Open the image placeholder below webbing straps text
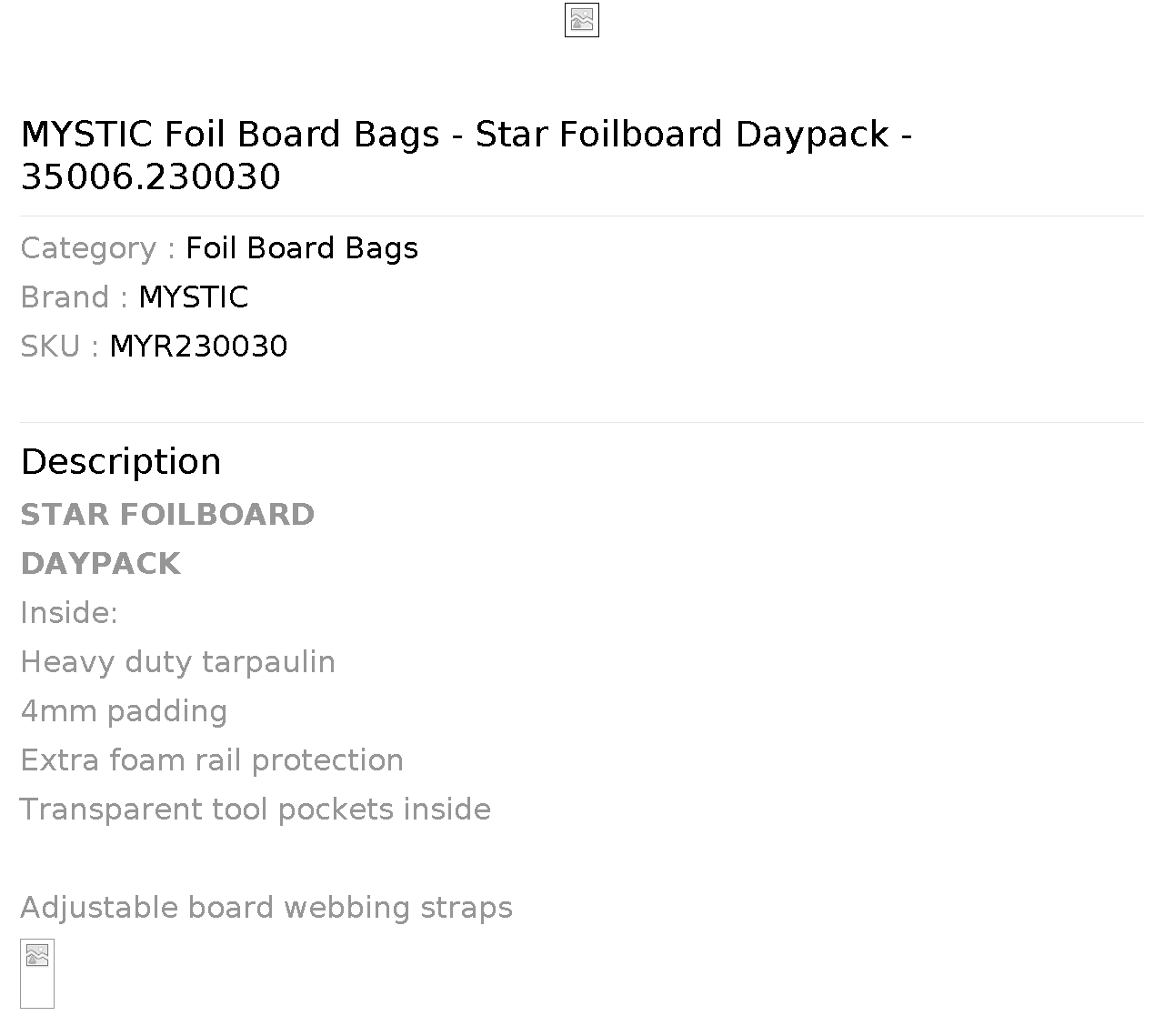This screenshot has height=1036, width=1164. (x=37, y=973)
